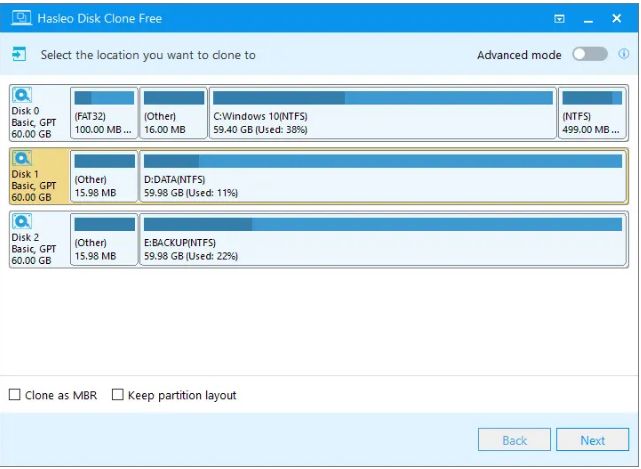641x469 pixels.
Task: Select the Disk 1 Other 15.98 MB partition
Action: [104, 176]
